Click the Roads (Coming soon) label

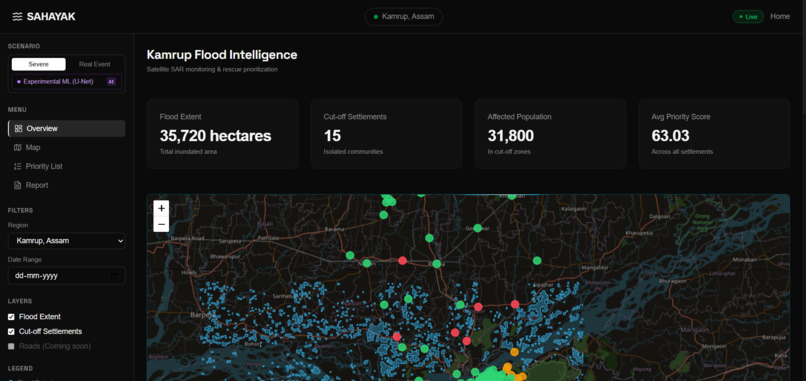click(55, 347)
